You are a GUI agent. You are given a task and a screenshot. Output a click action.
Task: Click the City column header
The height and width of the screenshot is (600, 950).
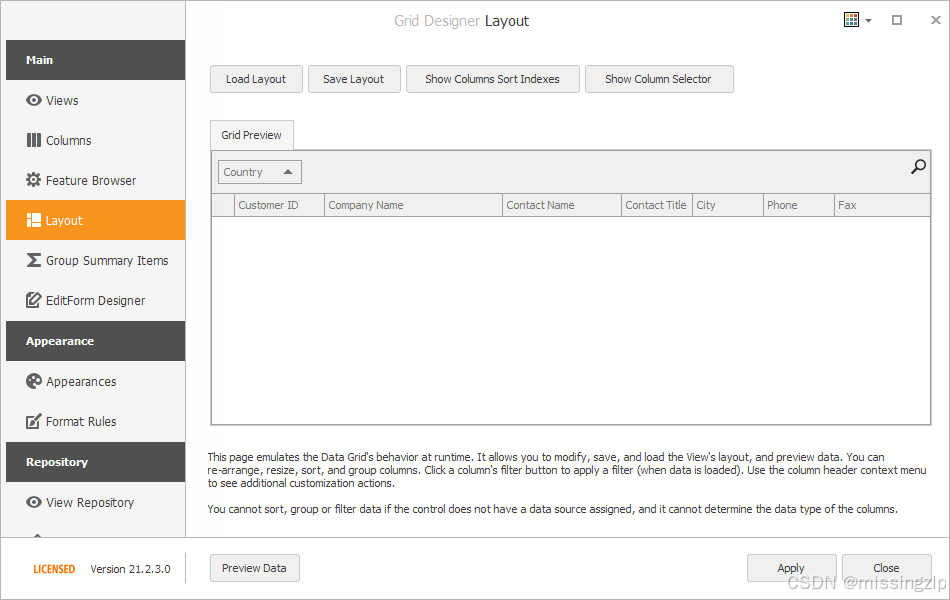click(x=728, y=205)
